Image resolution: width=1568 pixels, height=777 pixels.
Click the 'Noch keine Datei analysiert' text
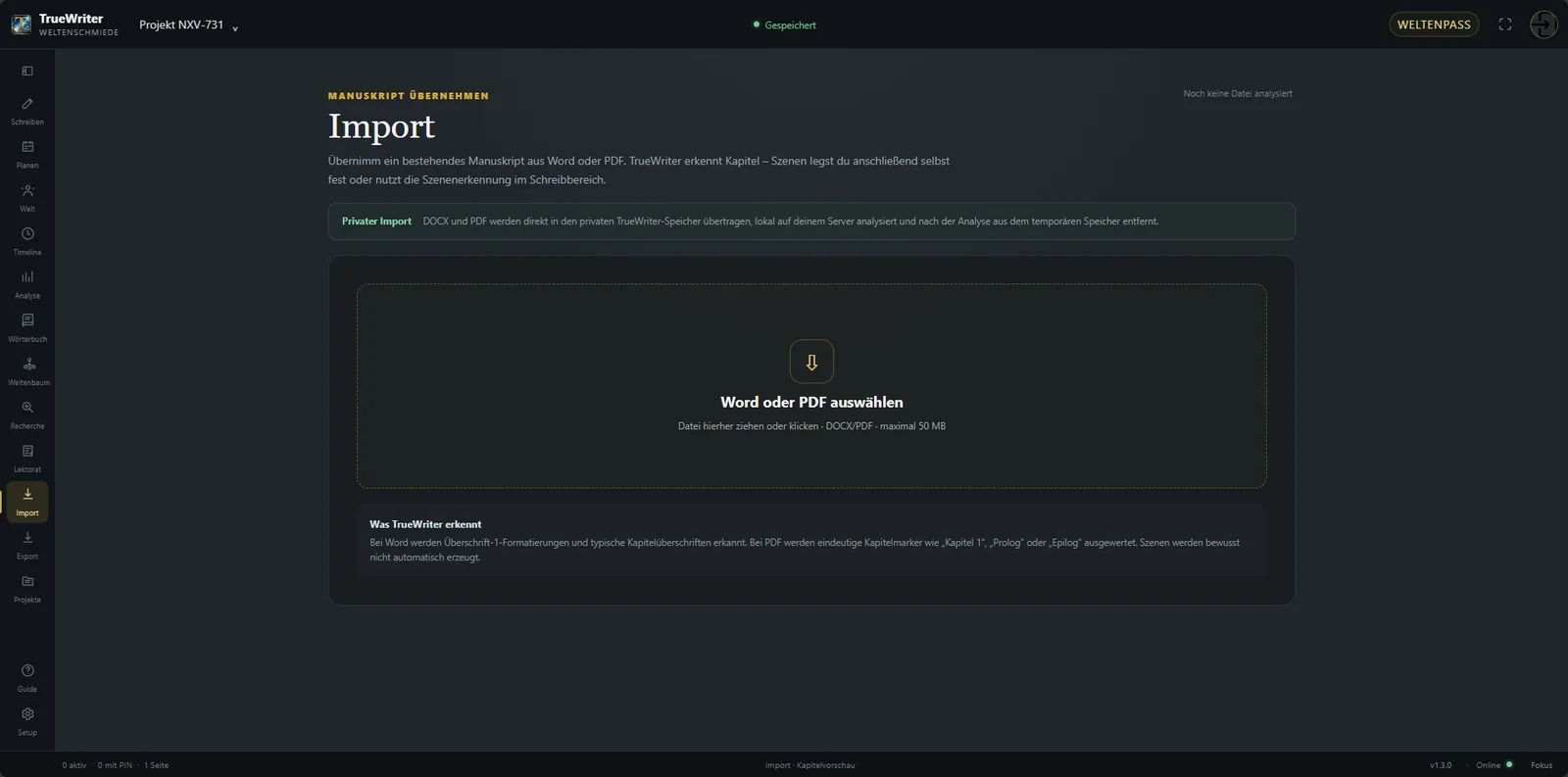[x=1238, y=94]
